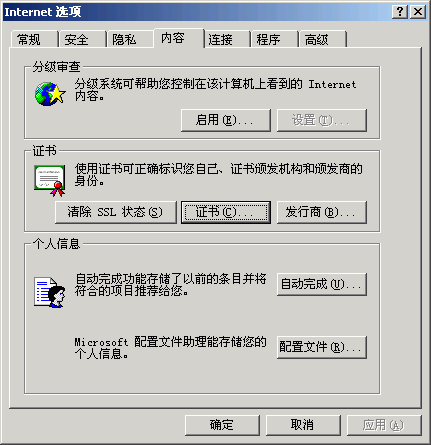Select the 内容 tab

[178, 38]
